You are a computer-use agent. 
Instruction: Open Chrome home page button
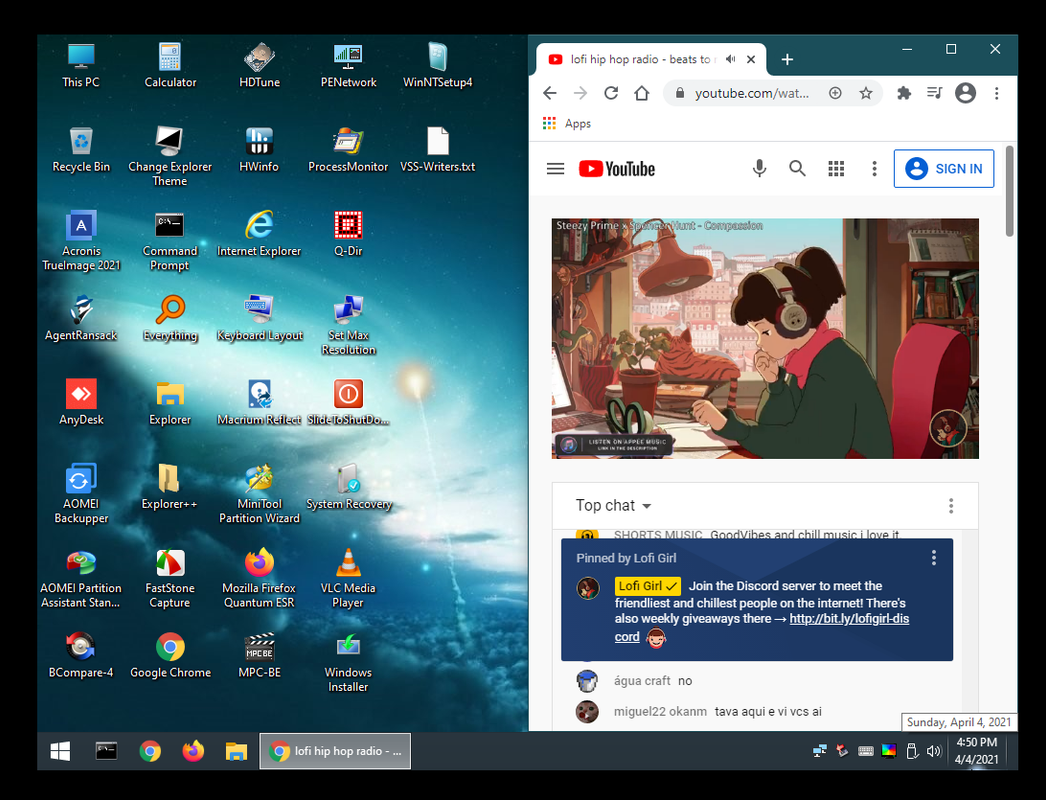coord(641,93)
